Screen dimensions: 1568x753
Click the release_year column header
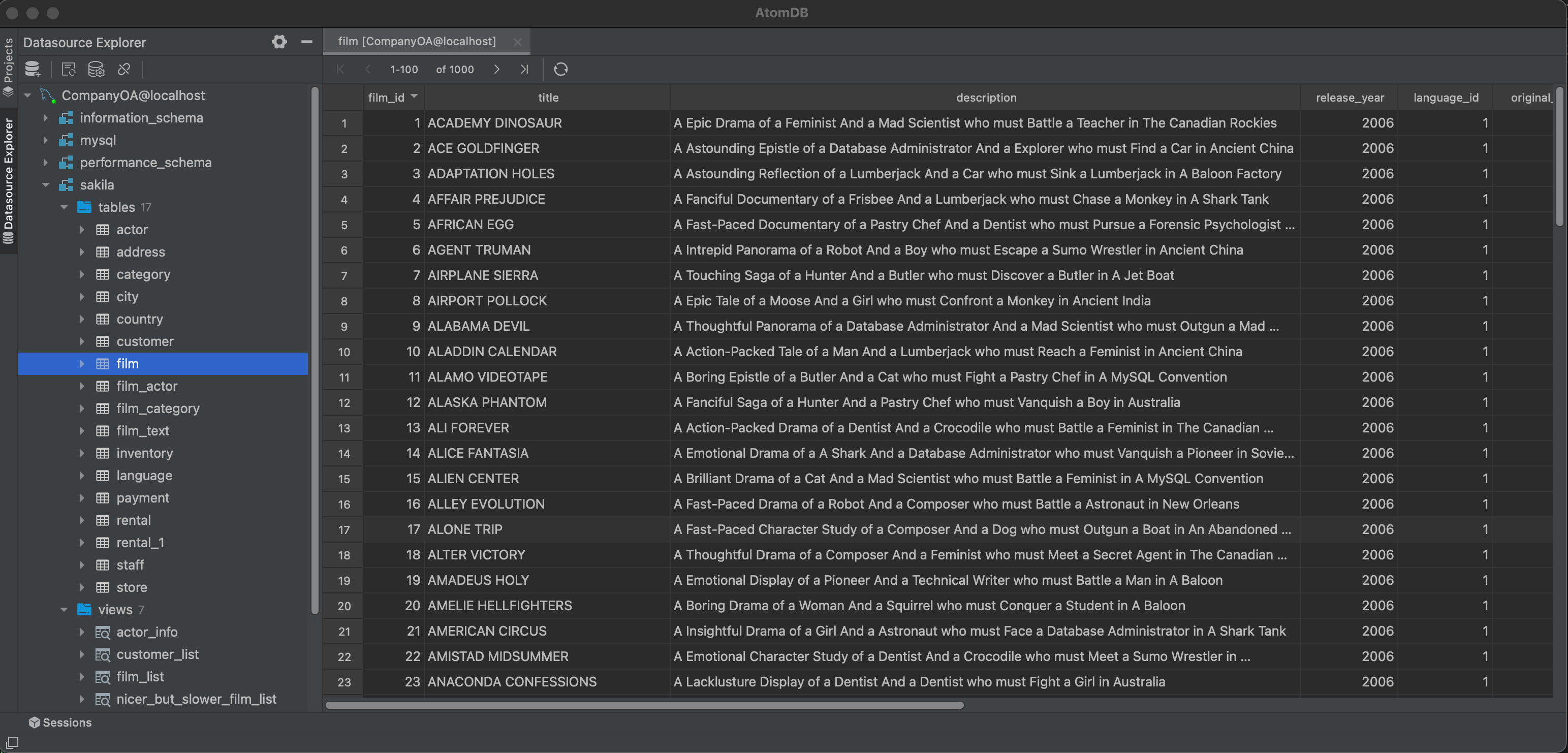[x=1350, y=98]
